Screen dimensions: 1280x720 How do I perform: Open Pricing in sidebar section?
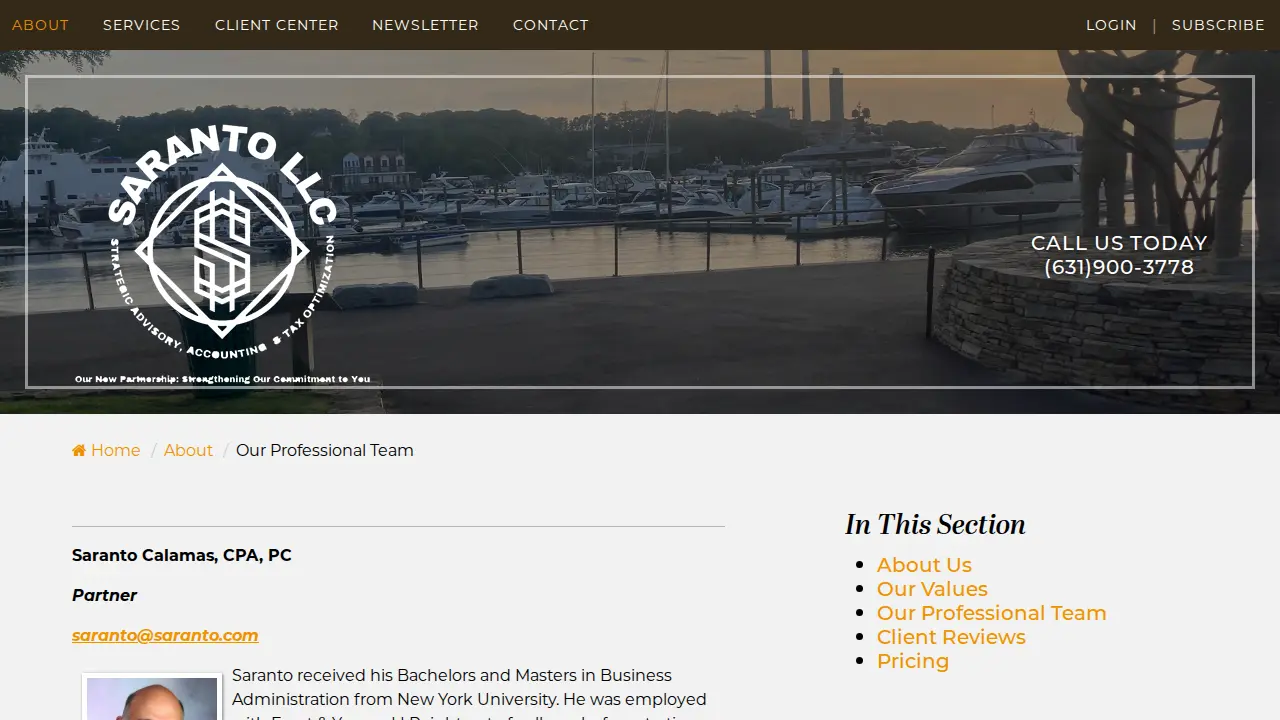[913, 661]
